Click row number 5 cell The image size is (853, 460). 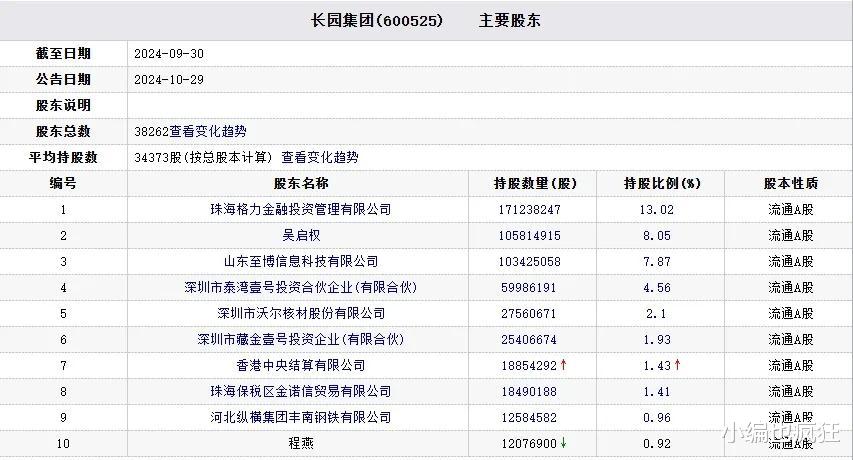coord(63,314)
